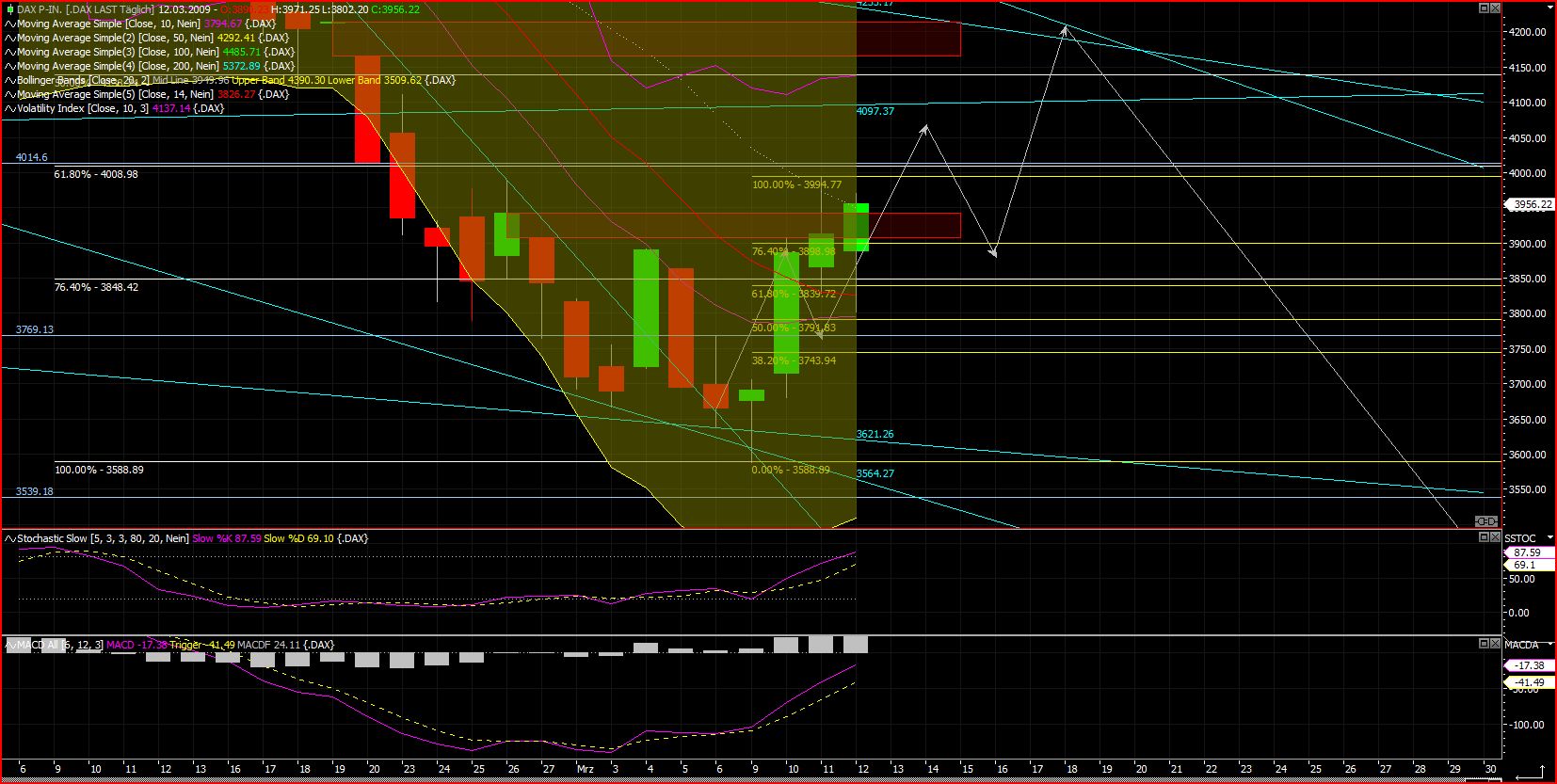Click wave icon of Moving Average Simple(2)
Viewport: 1557px width, 784px height.
(10, 38)
